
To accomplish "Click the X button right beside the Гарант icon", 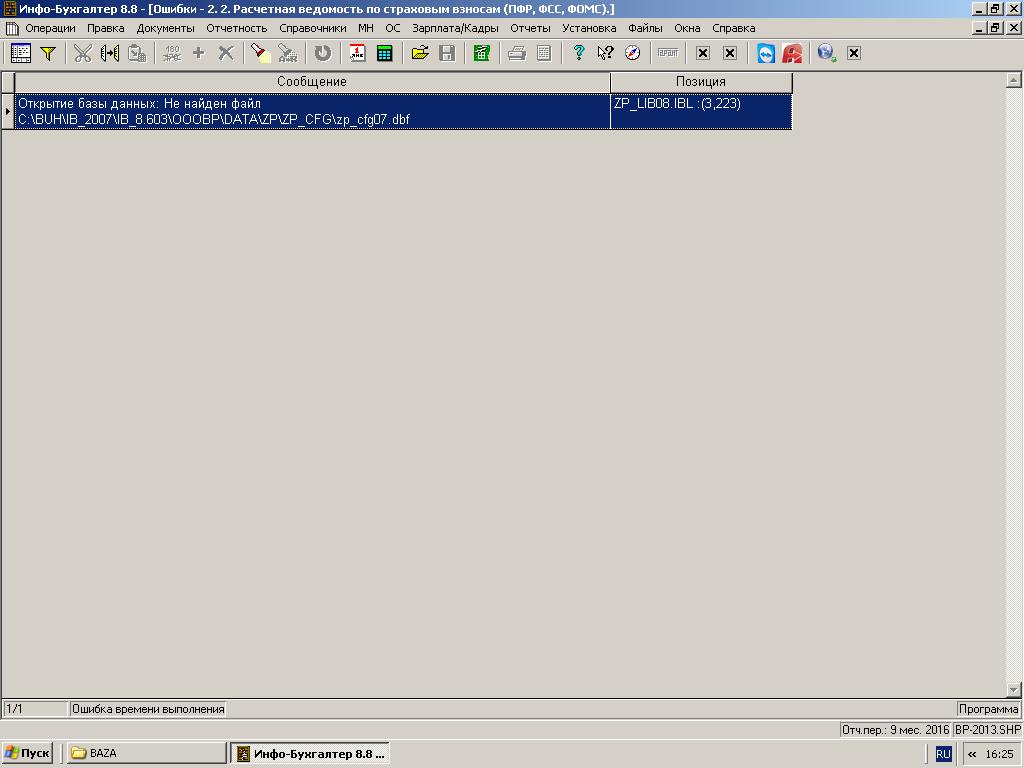I will (x=703, y=54).
